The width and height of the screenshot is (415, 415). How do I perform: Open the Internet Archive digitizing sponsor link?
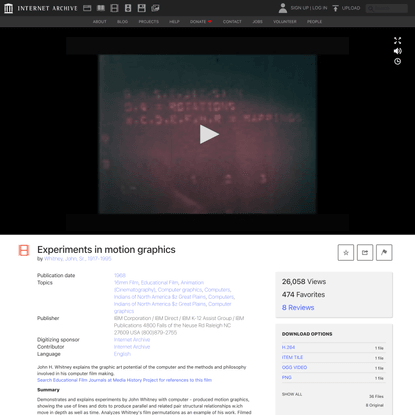(132, 340)
